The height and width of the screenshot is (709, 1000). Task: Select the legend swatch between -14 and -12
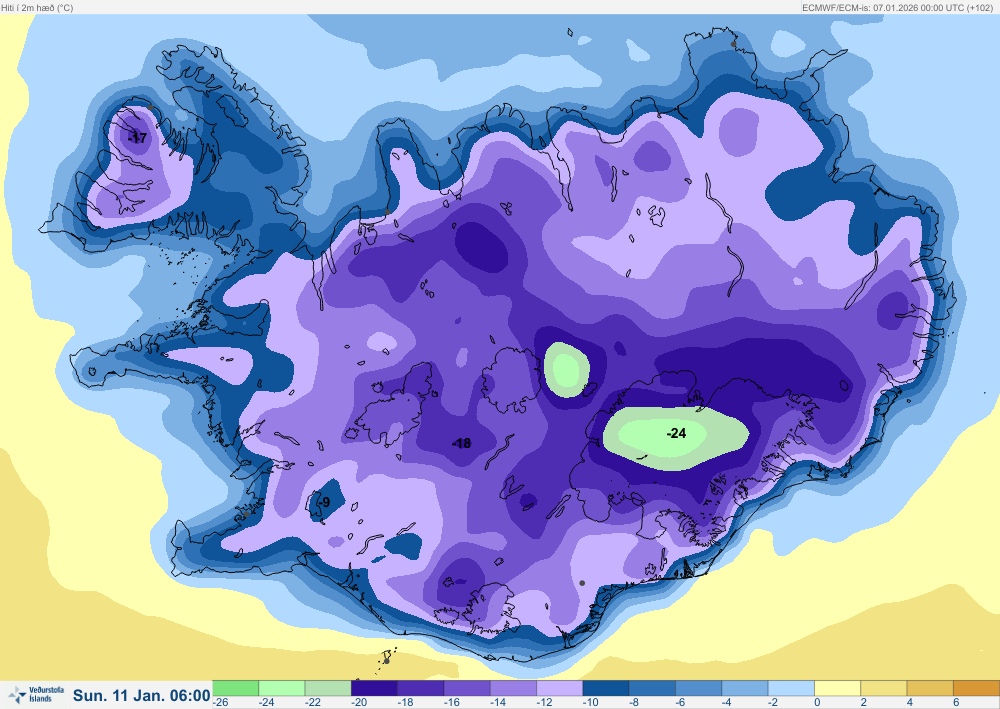pos(513,688)
